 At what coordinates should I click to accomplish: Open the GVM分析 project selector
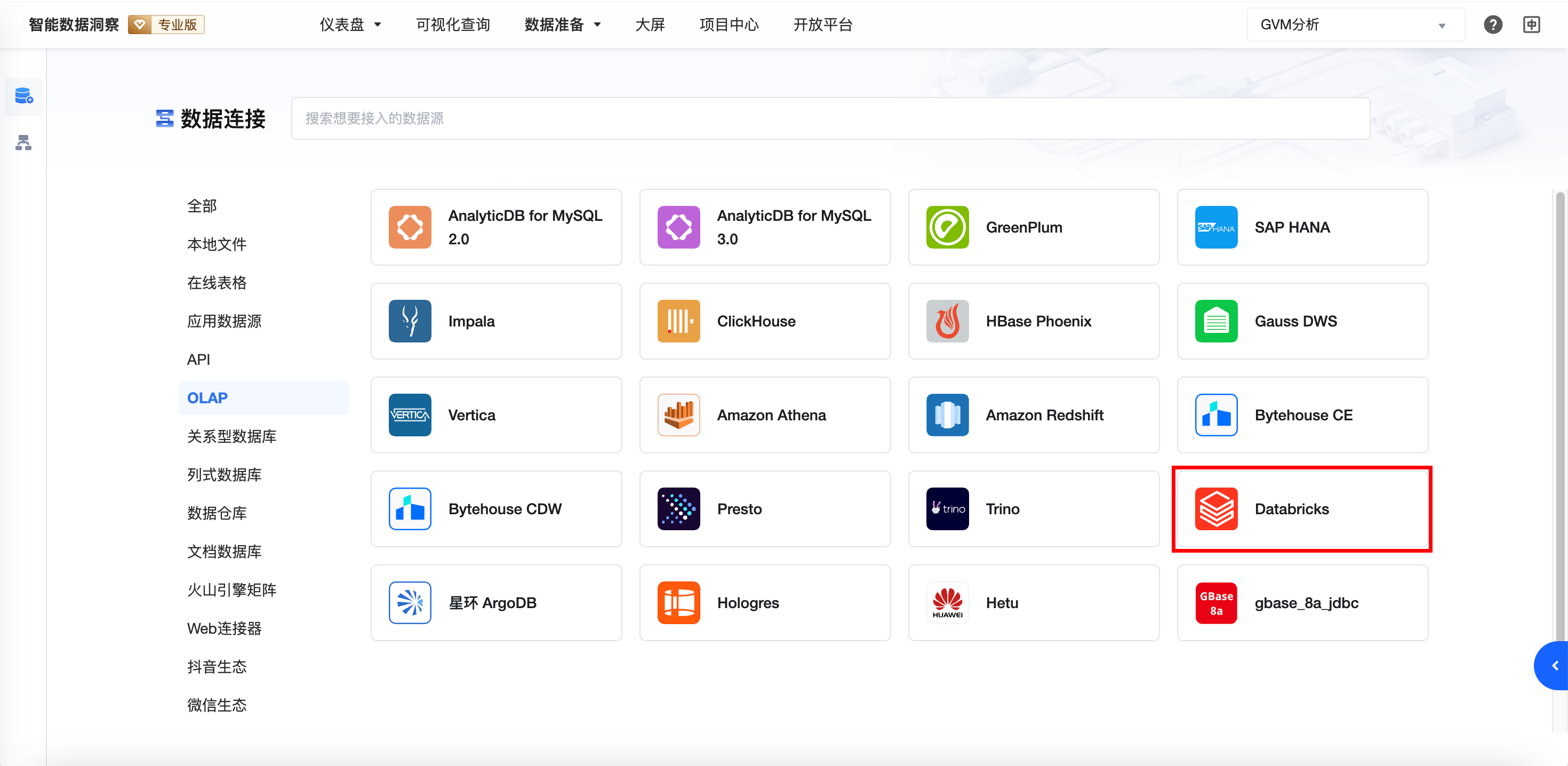coord(1355,25)
